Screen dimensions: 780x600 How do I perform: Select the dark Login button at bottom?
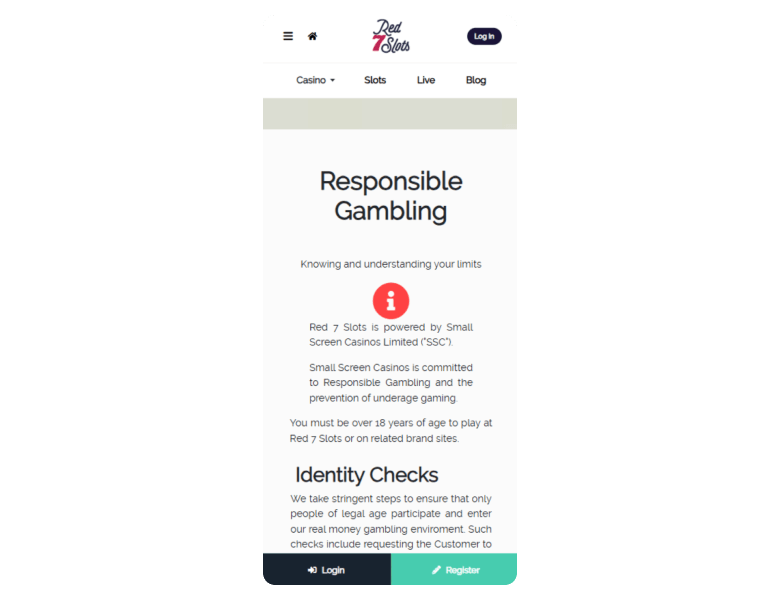click(x=327, y=569)
